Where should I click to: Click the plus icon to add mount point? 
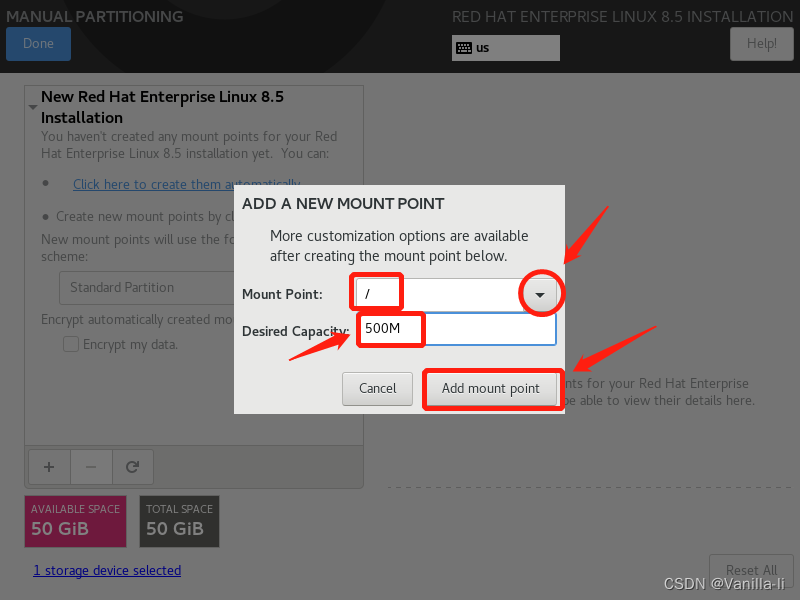49,467
